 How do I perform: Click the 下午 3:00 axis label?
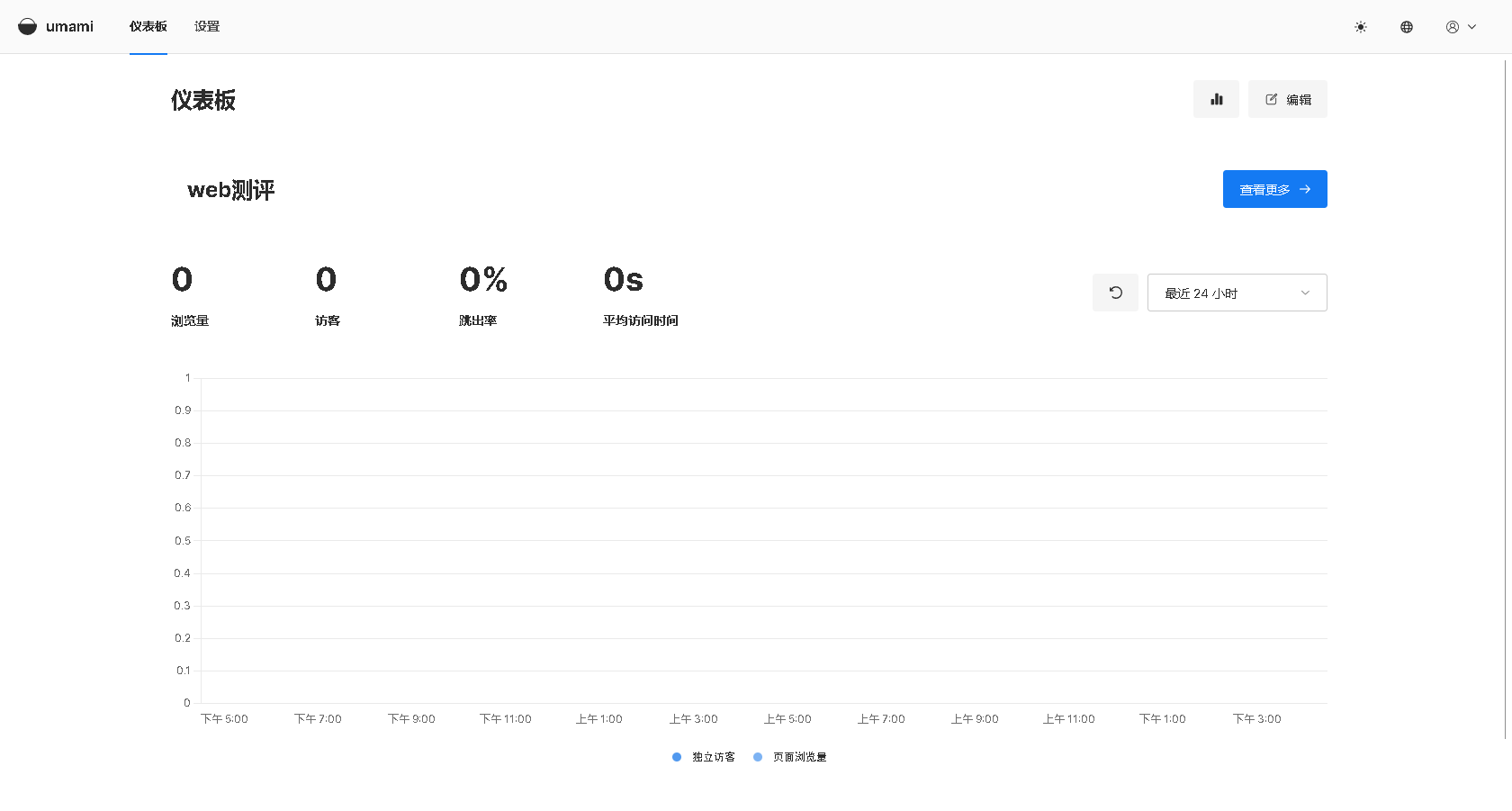(1257, 719)
